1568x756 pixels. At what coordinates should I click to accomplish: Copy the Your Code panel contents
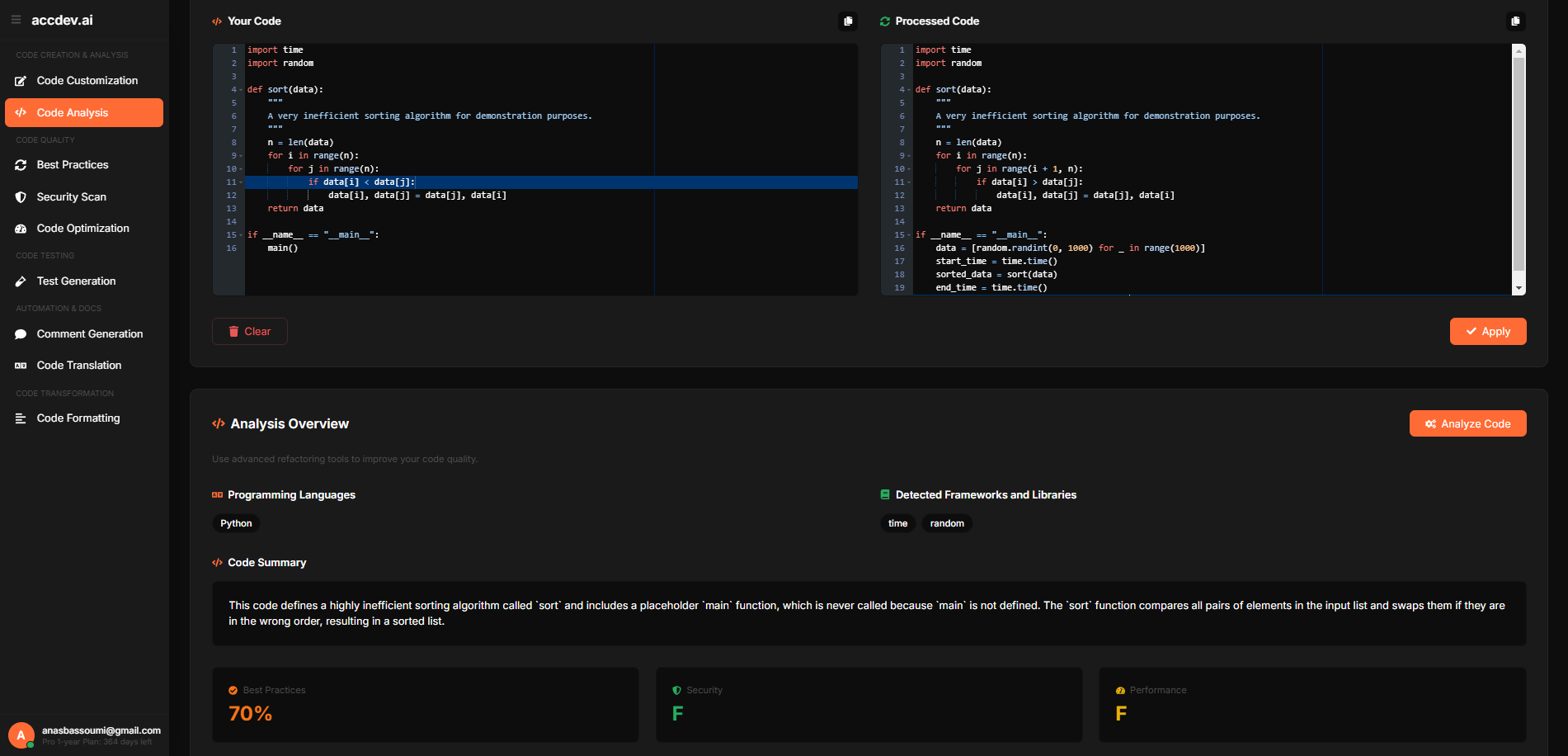click(848, 21)
